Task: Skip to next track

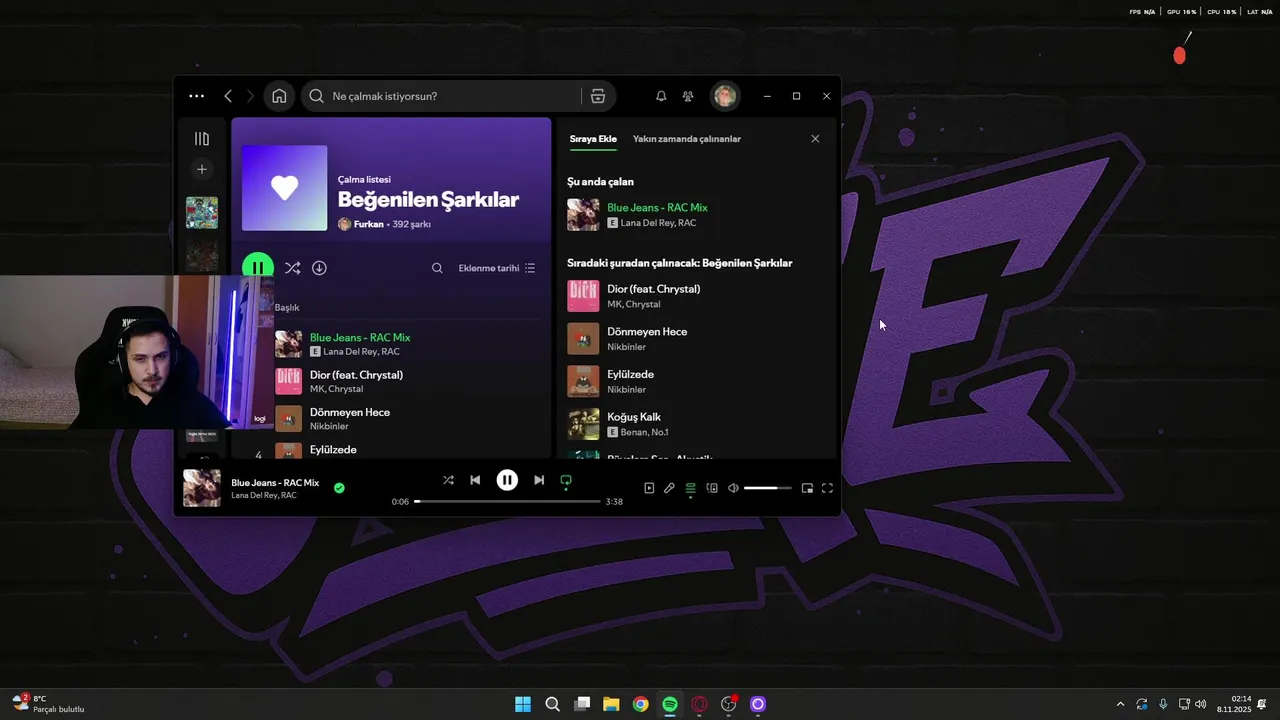Action: 539,480
